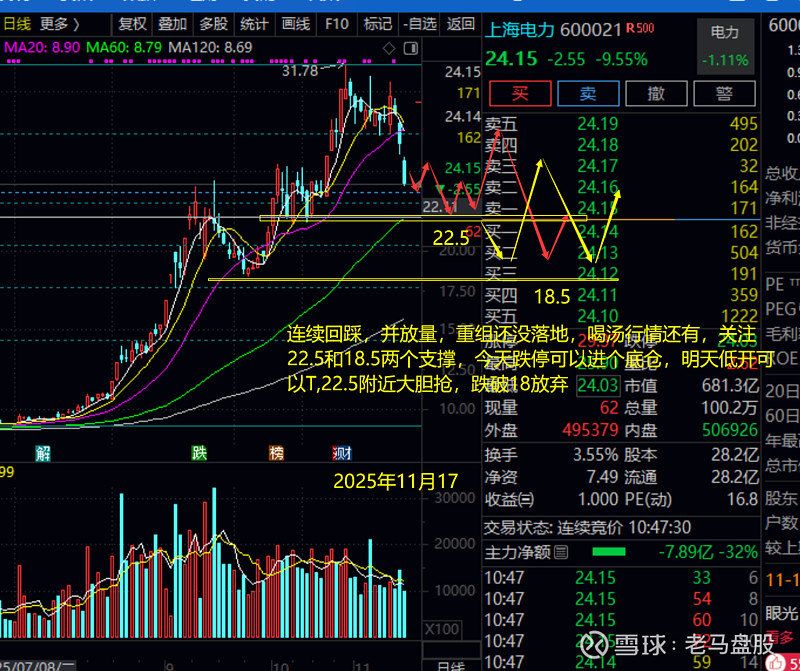Image resolution: width=800 pixels, height=671 pixels.
Task: Select the 卖五 price 24.19 row
Action: 621,123
